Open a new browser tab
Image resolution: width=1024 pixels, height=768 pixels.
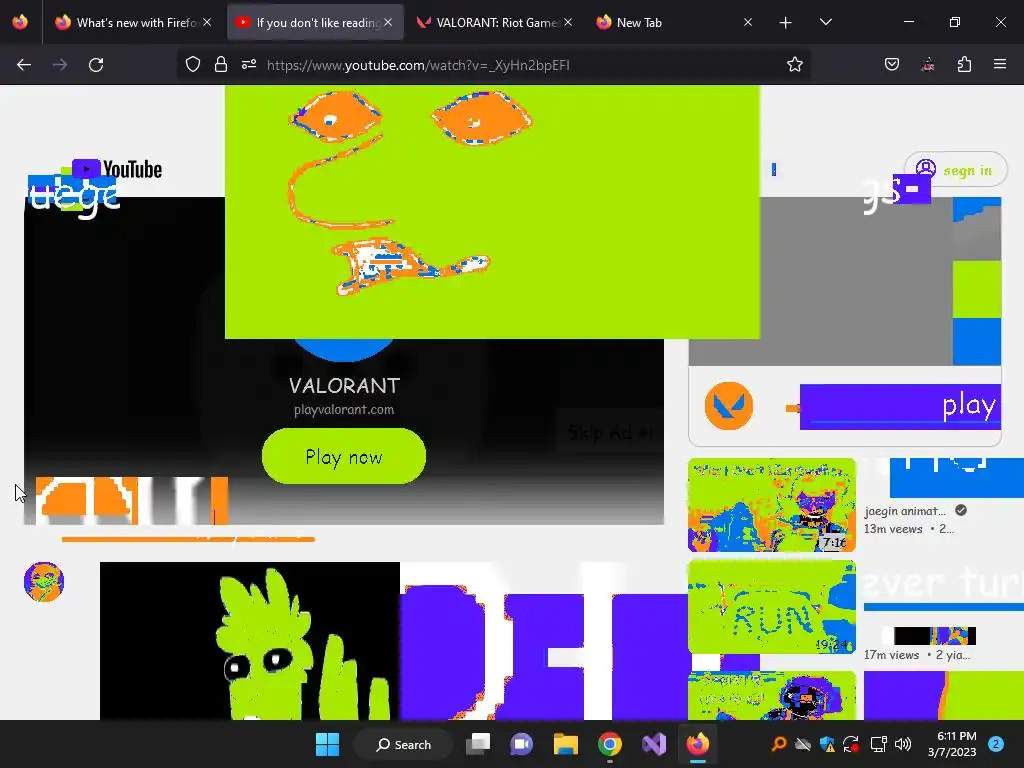click(x=786, y=23)
